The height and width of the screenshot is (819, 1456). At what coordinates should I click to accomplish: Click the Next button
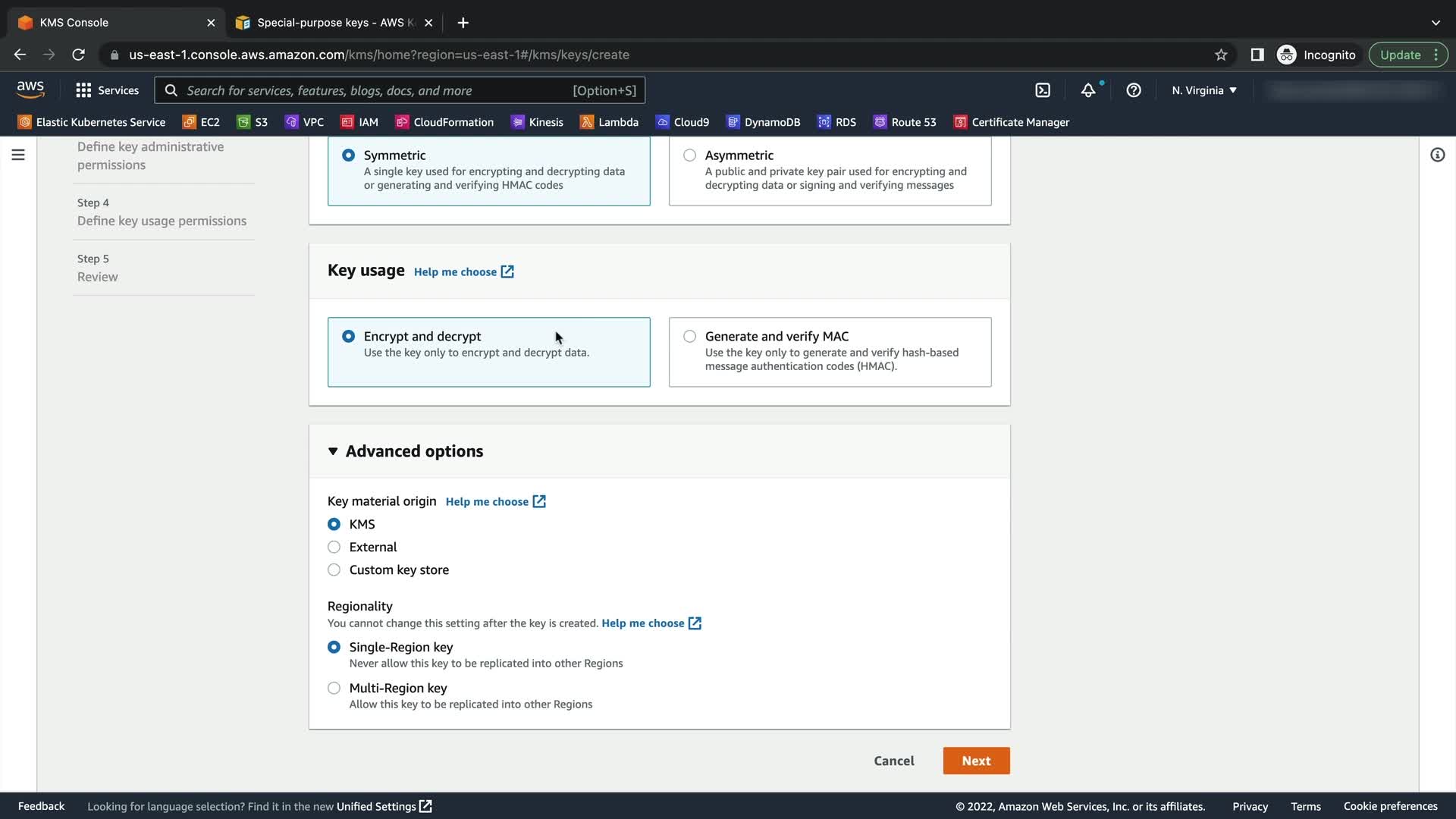pyautogui.click(x=976, y=761)
